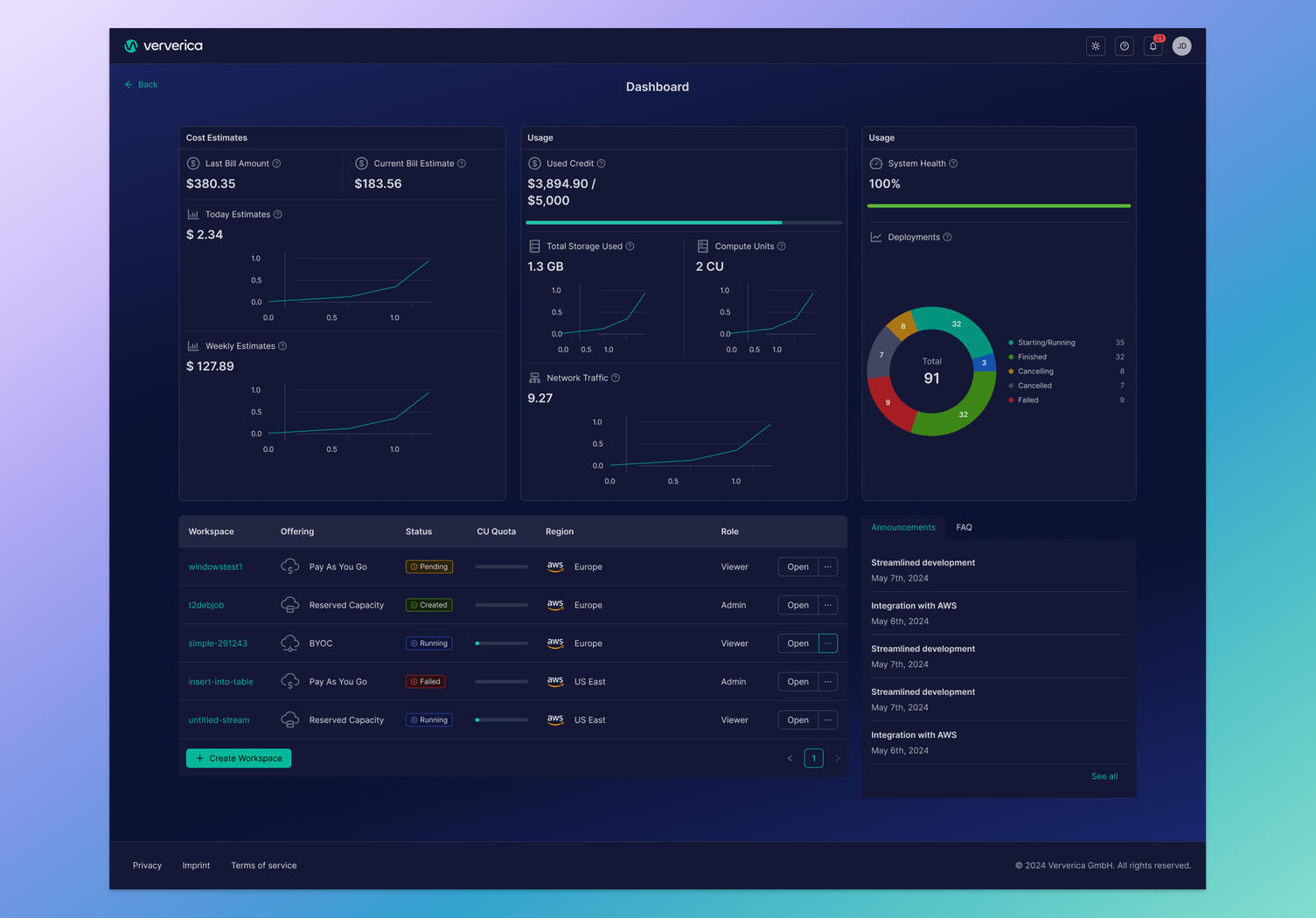Click the tooltip icon next to System Health
Screen dimensions: 1316x918
coord(953,163)
